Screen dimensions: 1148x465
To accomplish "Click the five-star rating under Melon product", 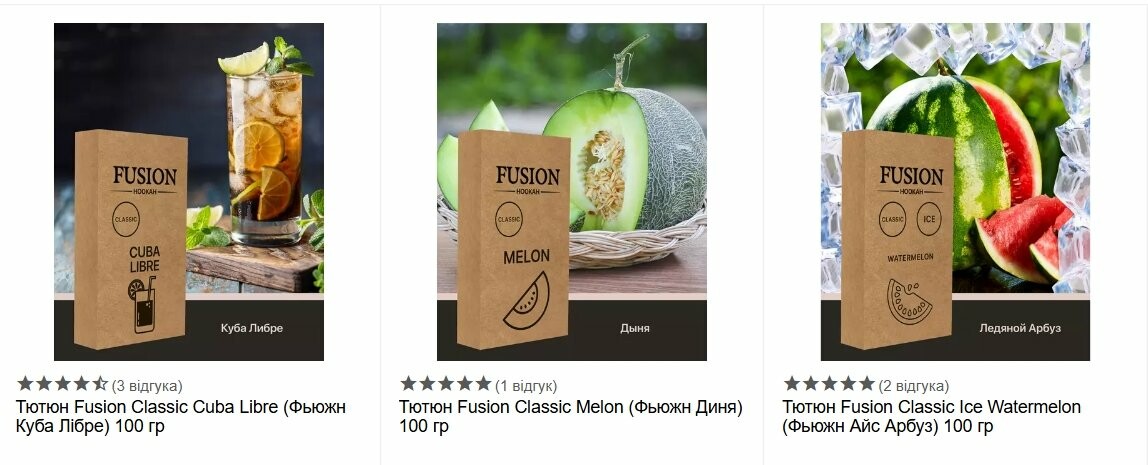I will coord(445,384).
